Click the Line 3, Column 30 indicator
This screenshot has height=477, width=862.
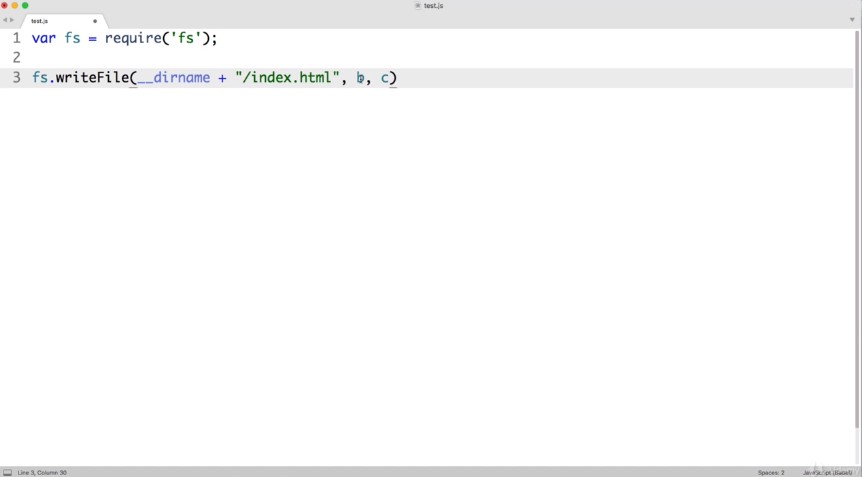tap(42, 472)
